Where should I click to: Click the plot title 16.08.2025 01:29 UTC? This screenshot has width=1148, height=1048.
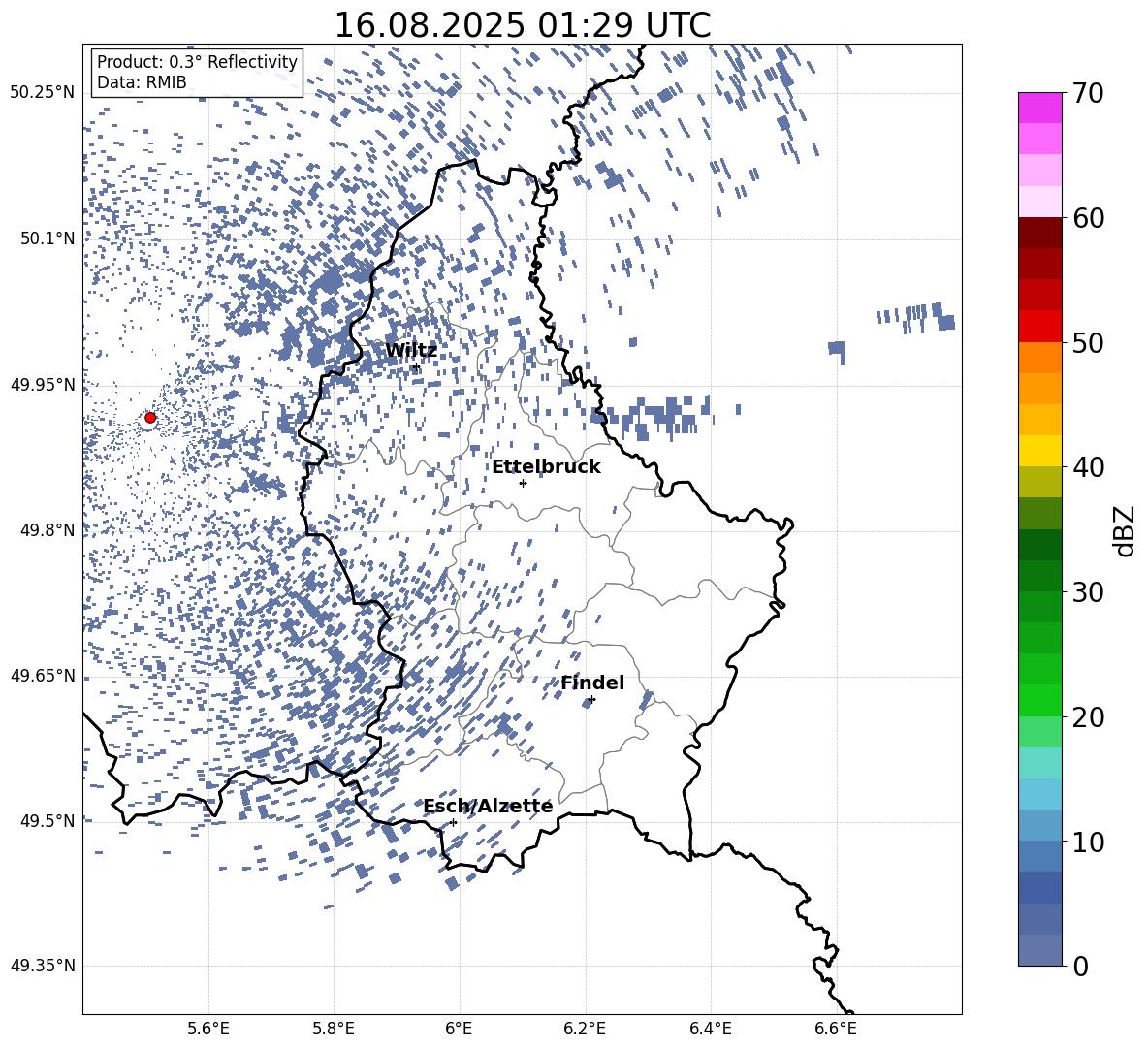coord(522,25)
